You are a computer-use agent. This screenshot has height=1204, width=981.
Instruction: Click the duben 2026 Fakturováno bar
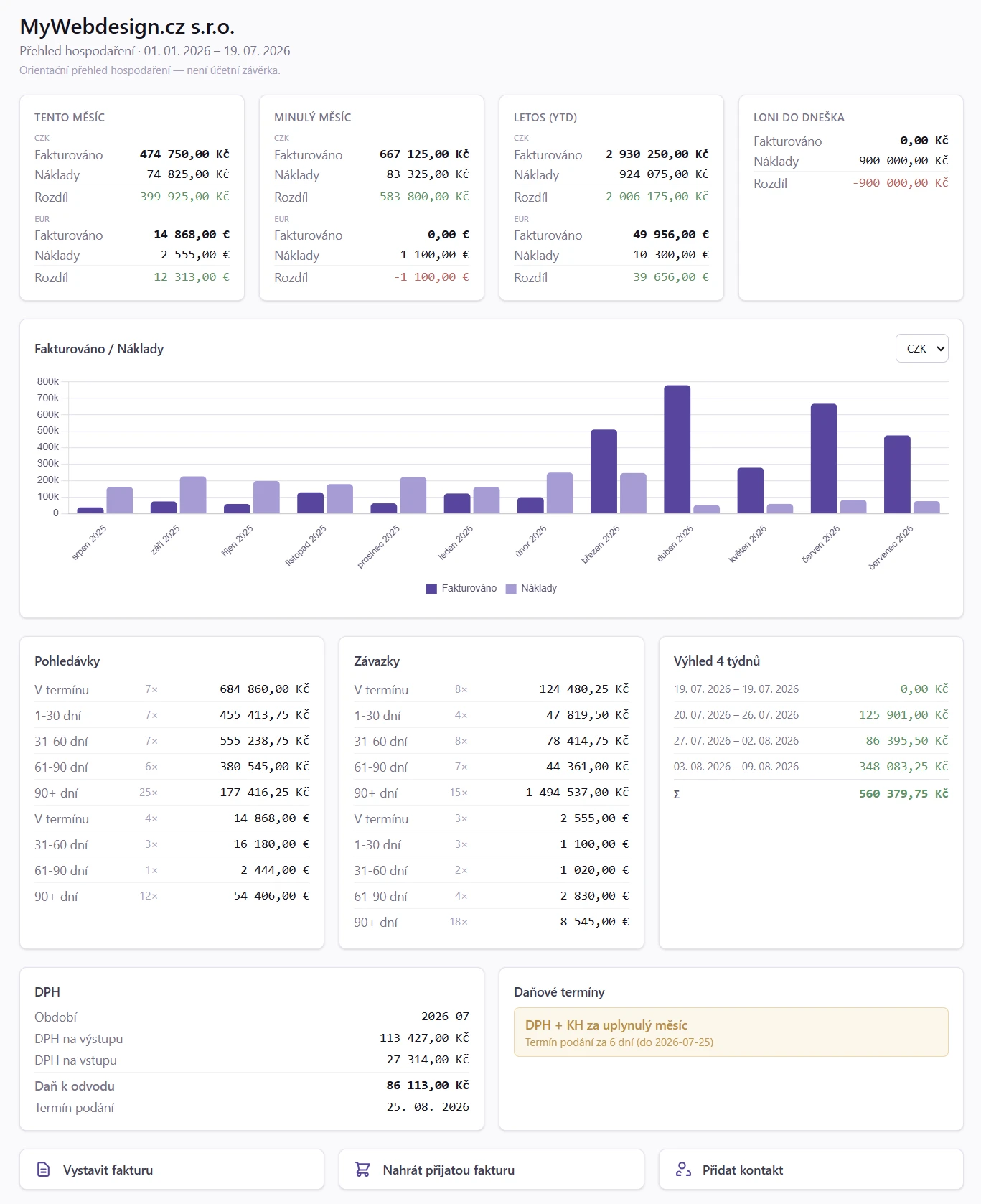(677, 449)
